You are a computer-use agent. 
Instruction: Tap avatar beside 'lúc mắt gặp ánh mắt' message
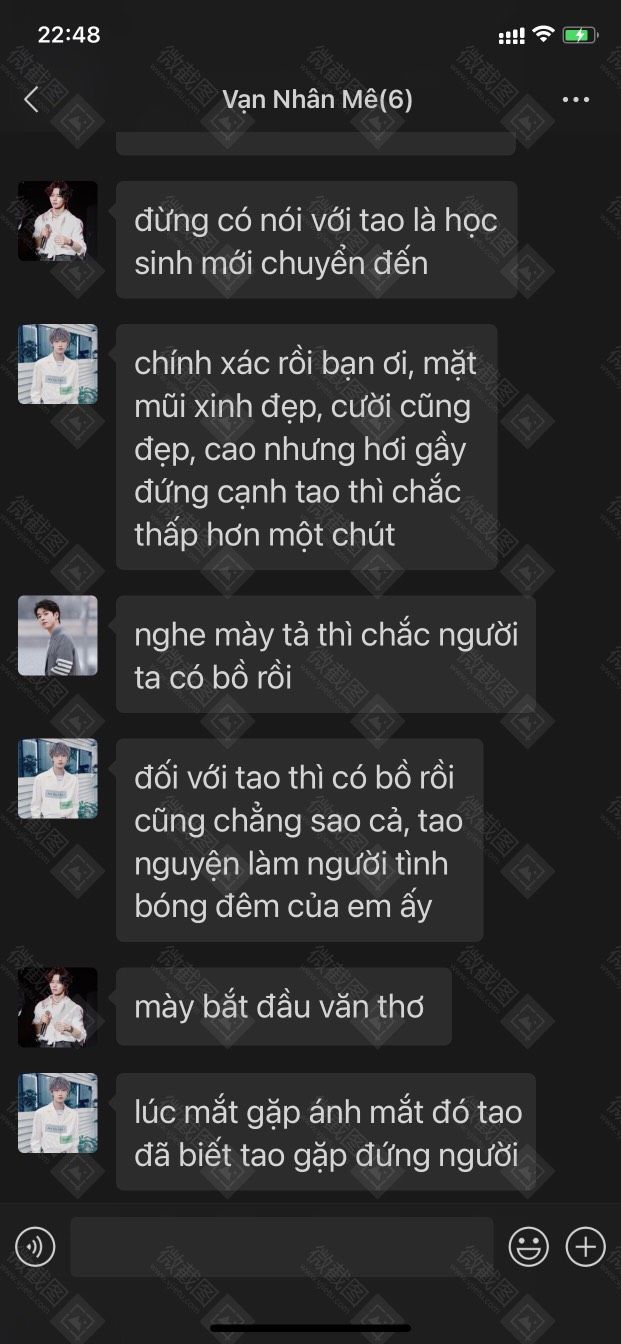coord(58,1113)
